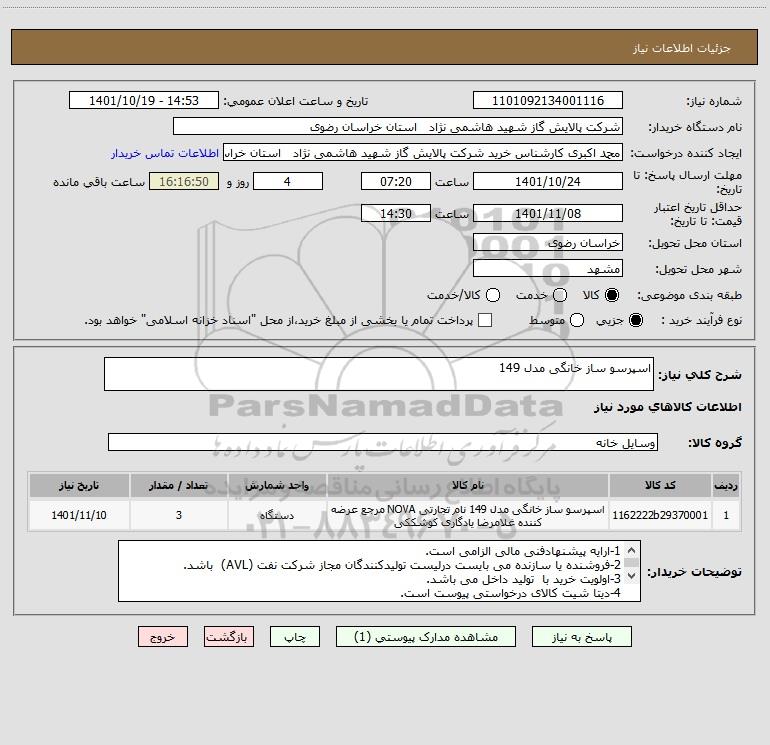
Task: Click the خروج exit button
Action: 163,636
